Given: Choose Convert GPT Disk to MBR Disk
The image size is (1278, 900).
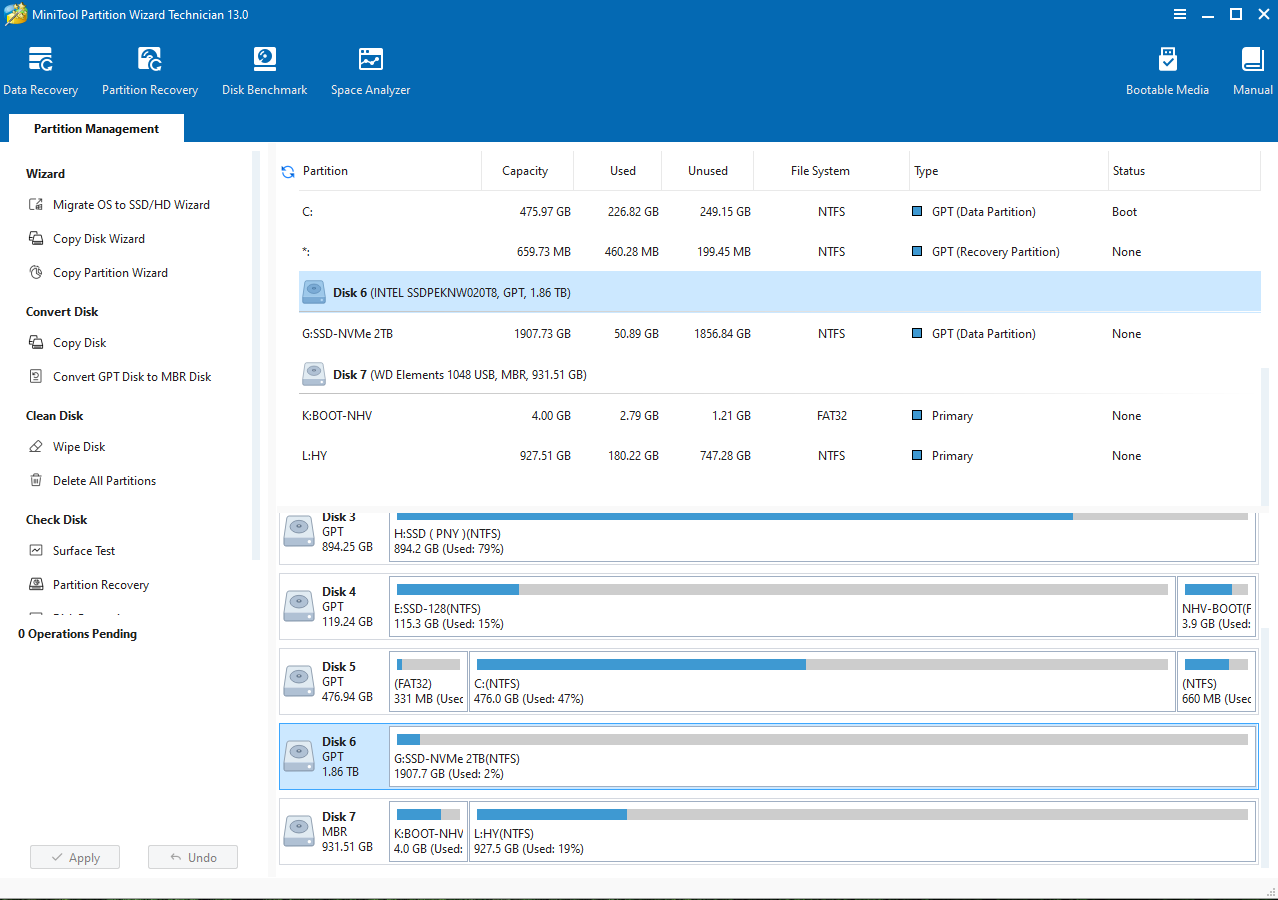Looking at the screenshot, I should point(131,377).
